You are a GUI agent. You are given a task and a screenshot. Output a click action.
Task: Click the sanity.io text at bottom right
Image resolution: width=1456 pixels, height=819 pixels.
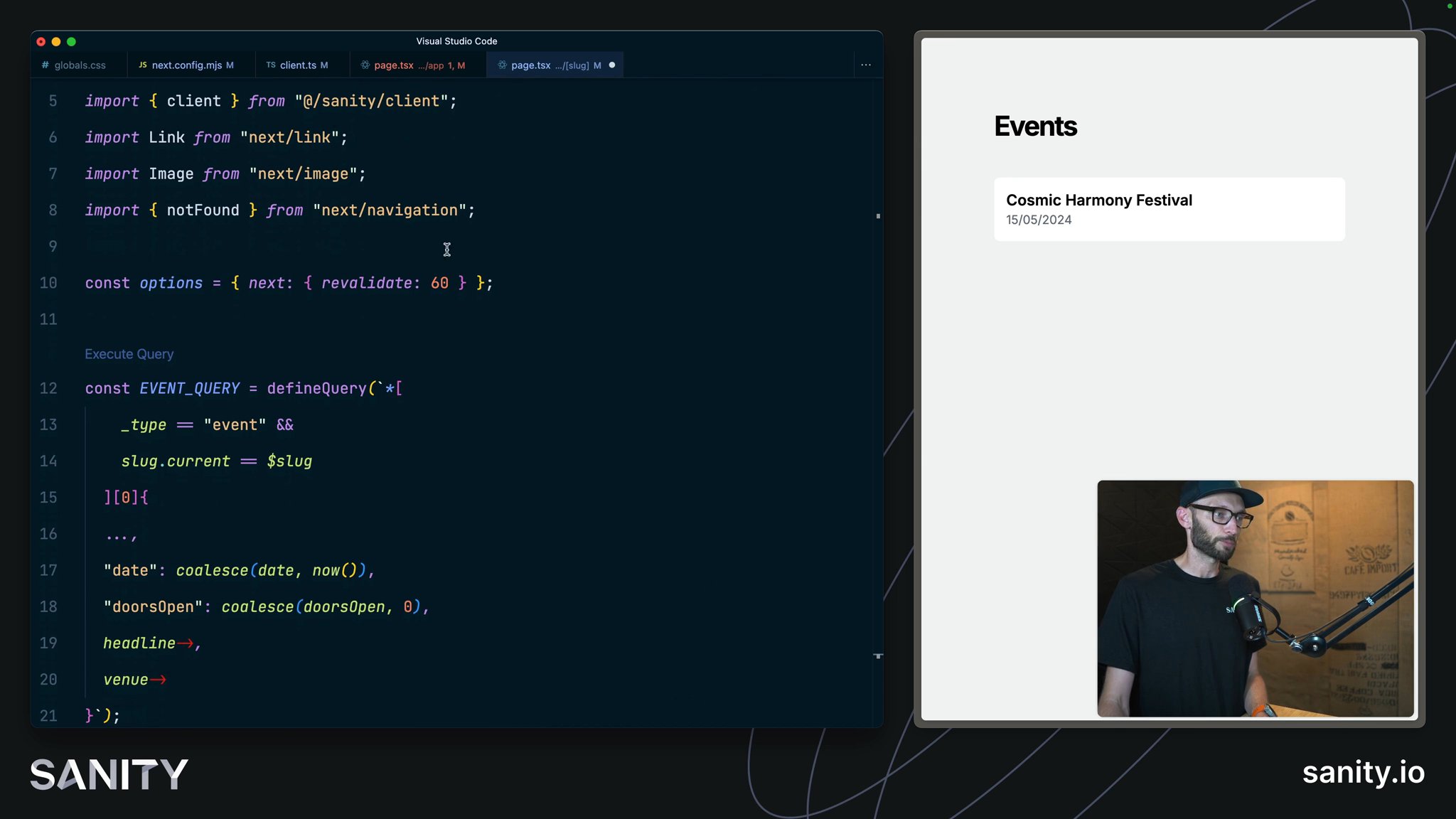pyautogui.click(x=1363, y=772)
